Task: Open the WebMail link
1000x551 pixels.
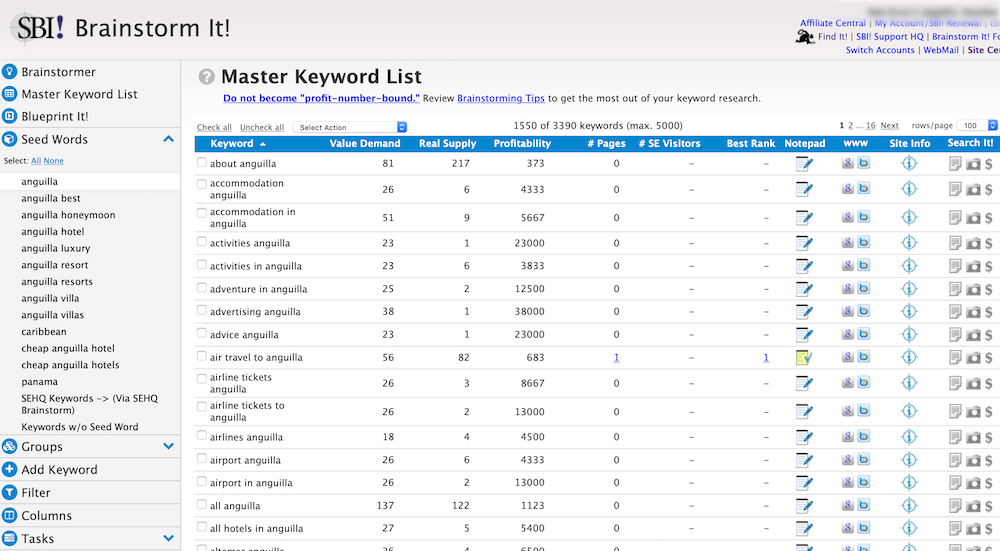Action: coord(941,50)
